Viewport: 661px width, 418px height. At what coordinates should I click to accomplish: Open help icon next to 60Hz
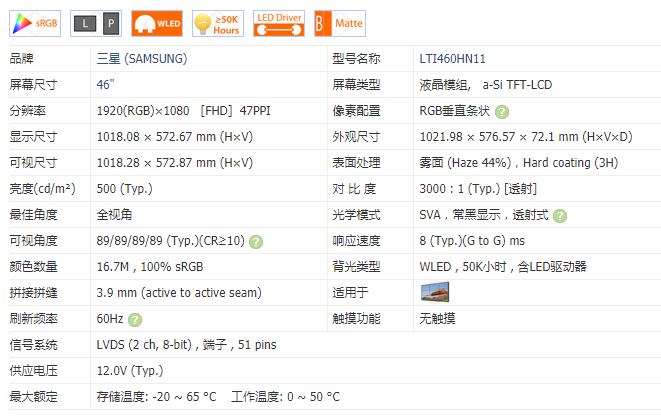point(135,319)
